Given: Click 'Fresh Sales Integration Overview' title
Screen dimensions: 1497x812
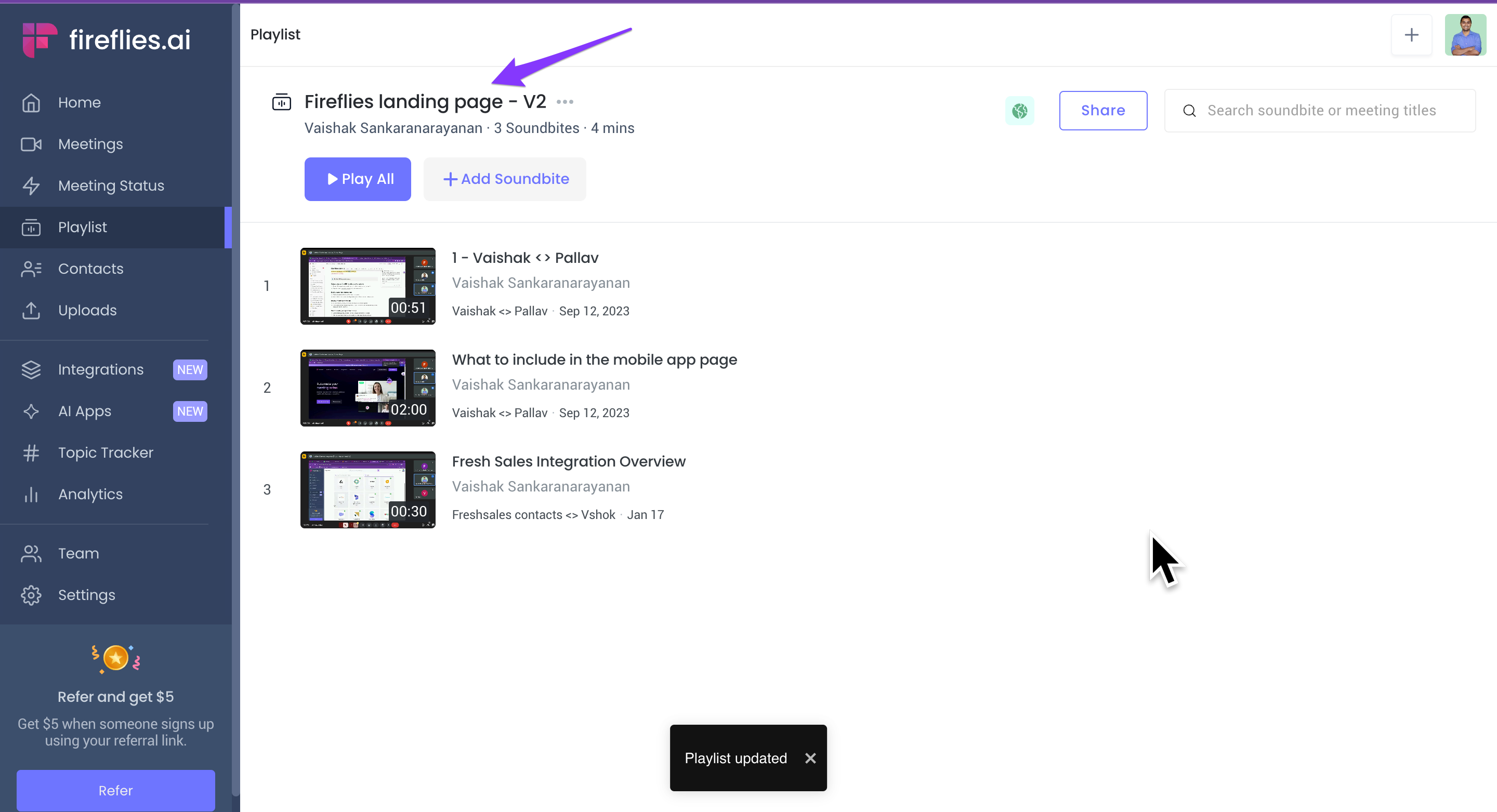Looking at the screenshot, I should [569, 462].
